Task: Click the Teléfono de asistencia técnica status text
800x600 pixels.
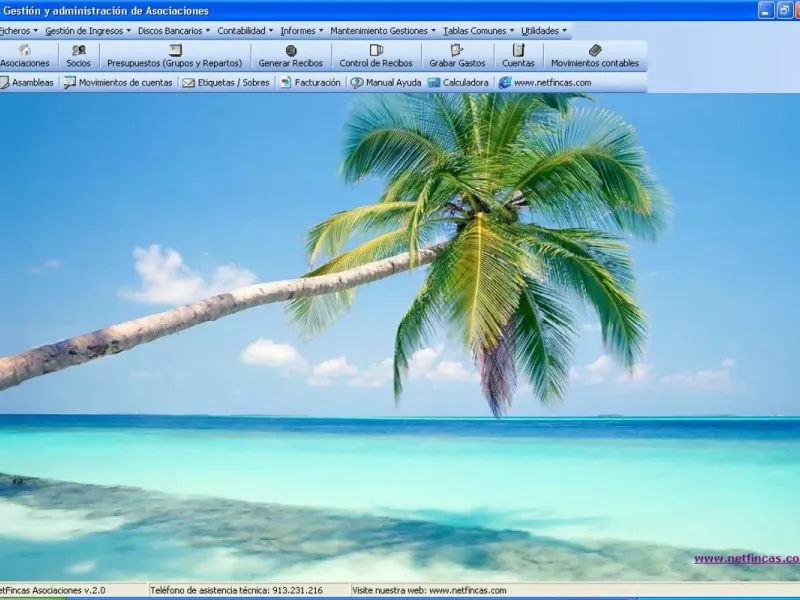Action: click(236, 590)
